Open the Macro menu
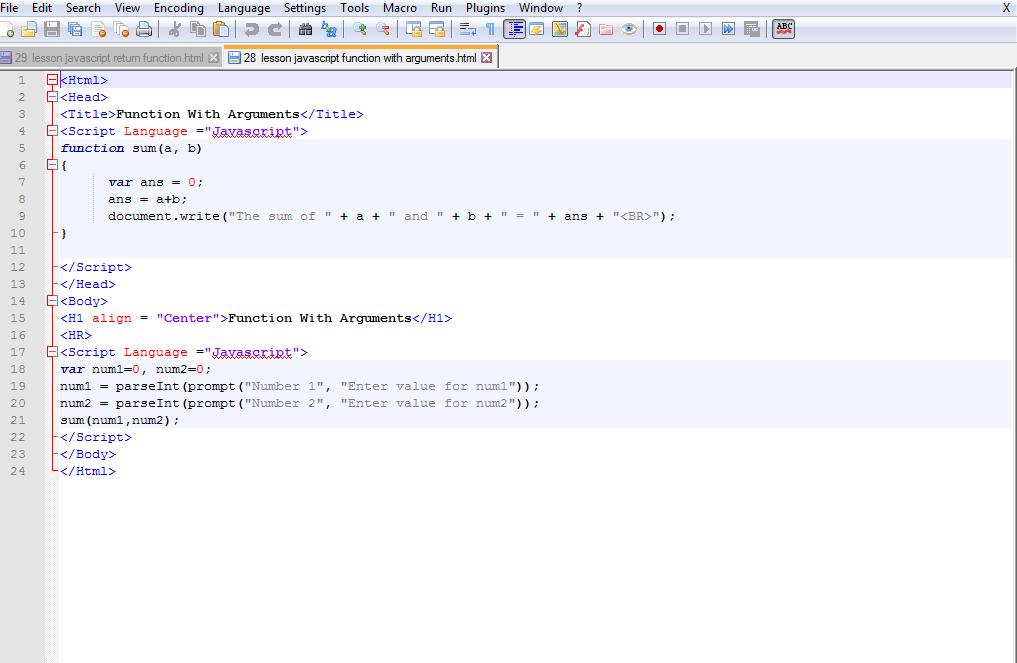1017x663 pixels. click(400, 8)
